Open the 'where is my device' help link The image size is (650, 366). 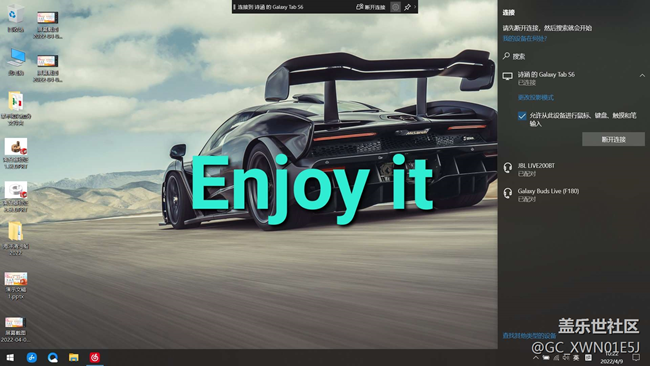[525, 39]
